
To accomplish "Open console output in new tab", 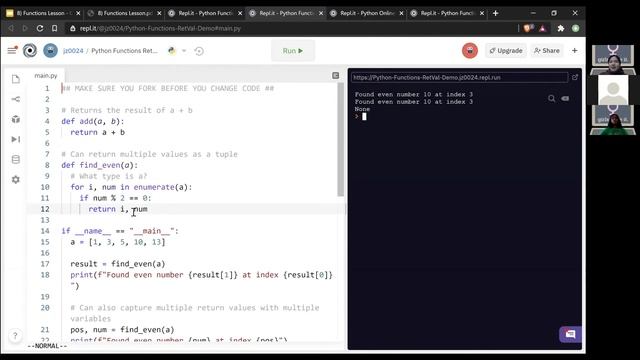I will point(575,77).
